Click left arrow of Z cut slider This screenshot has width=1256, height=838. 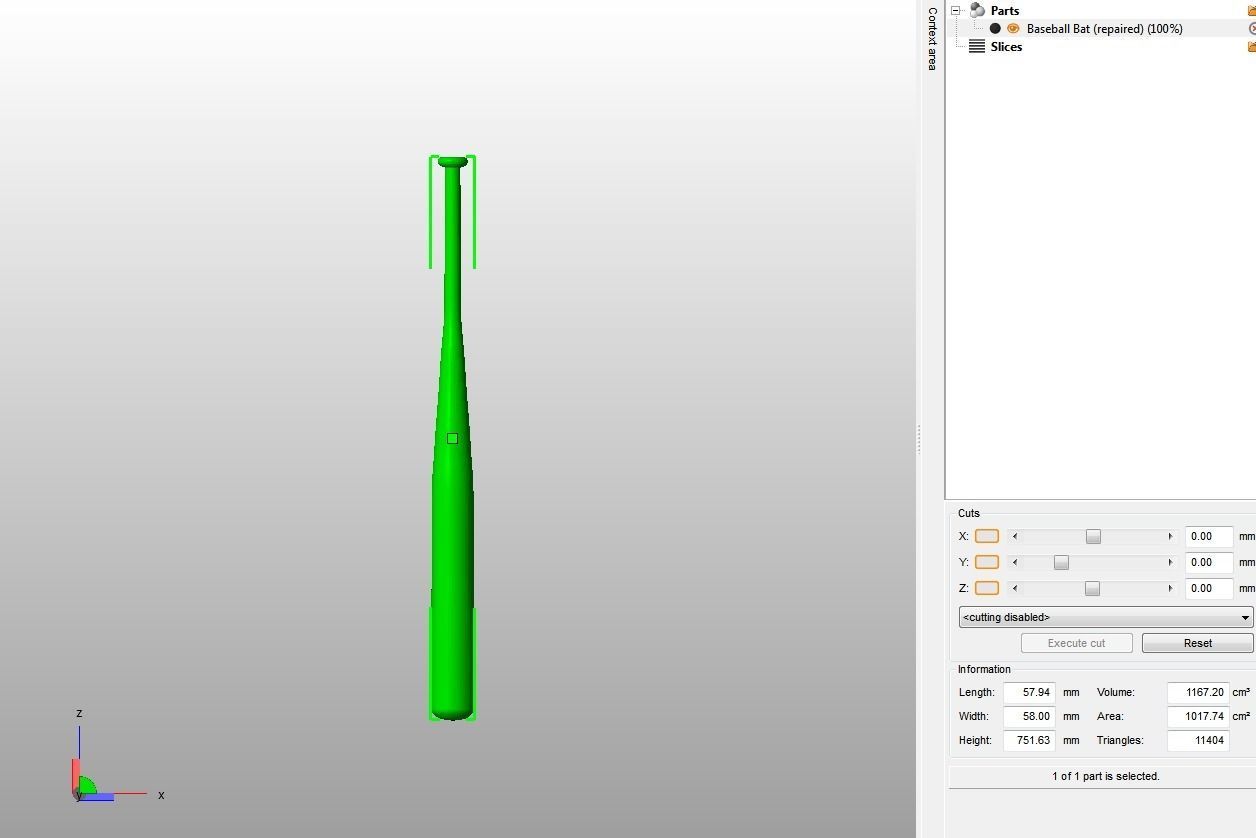pyautogui.click(x=1015, y=588)
